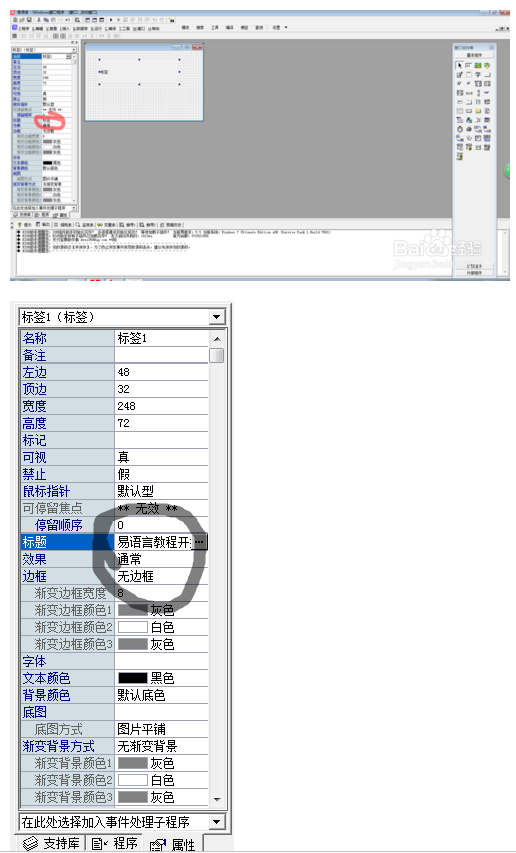Click the property list scrollbar thumb
Viewport: 516px width, 853px height.
[217, 355]
